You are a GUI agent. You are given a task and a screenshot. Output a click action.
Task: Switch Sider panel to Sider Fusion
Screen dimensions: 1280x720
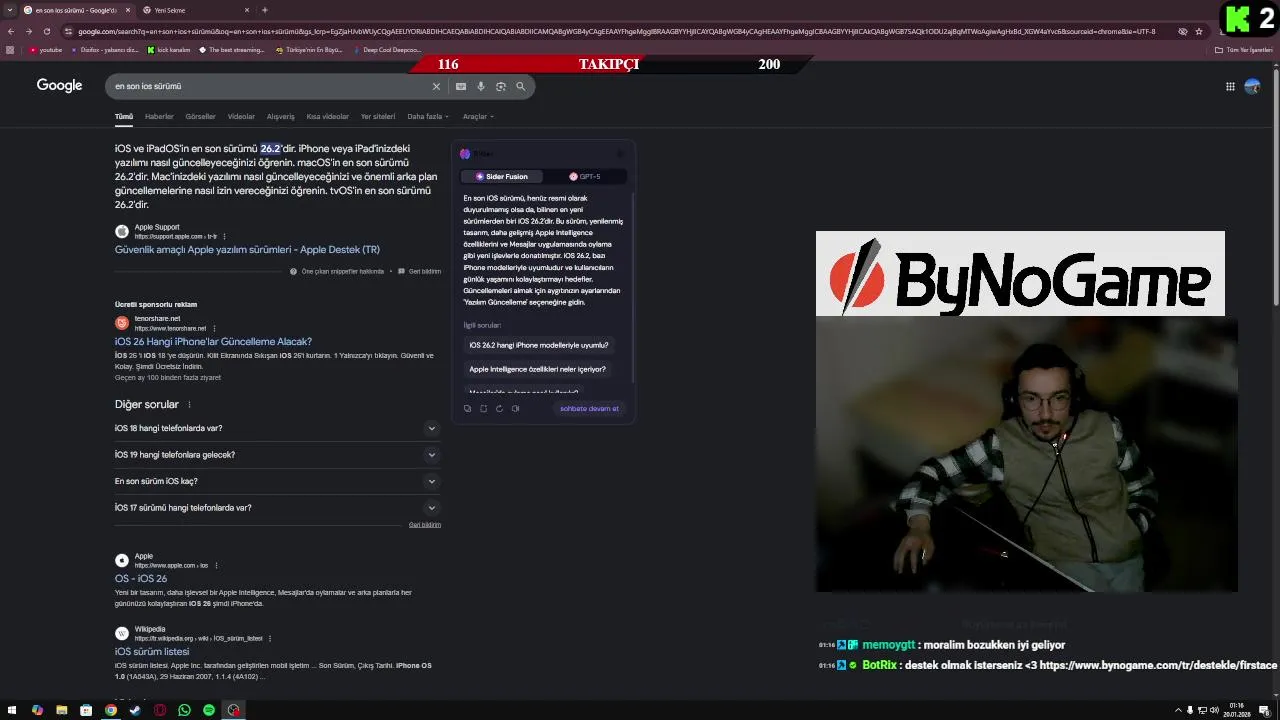502,176
